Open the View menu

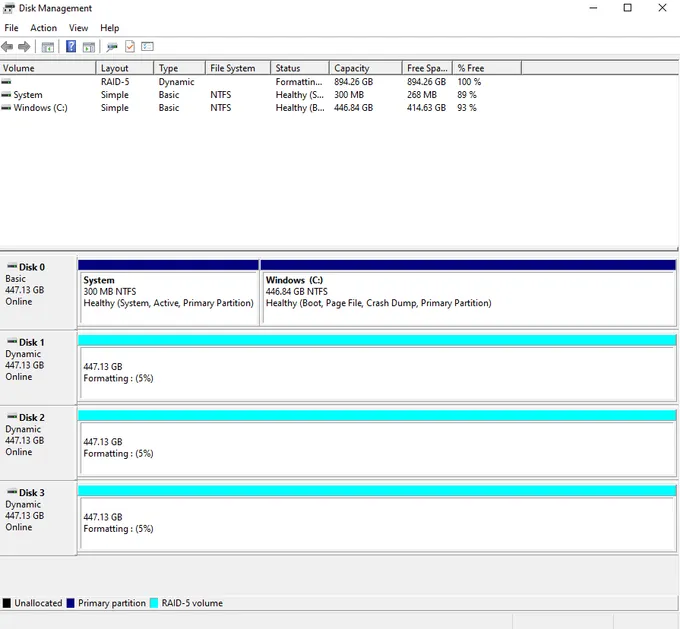tap(78, 28)
